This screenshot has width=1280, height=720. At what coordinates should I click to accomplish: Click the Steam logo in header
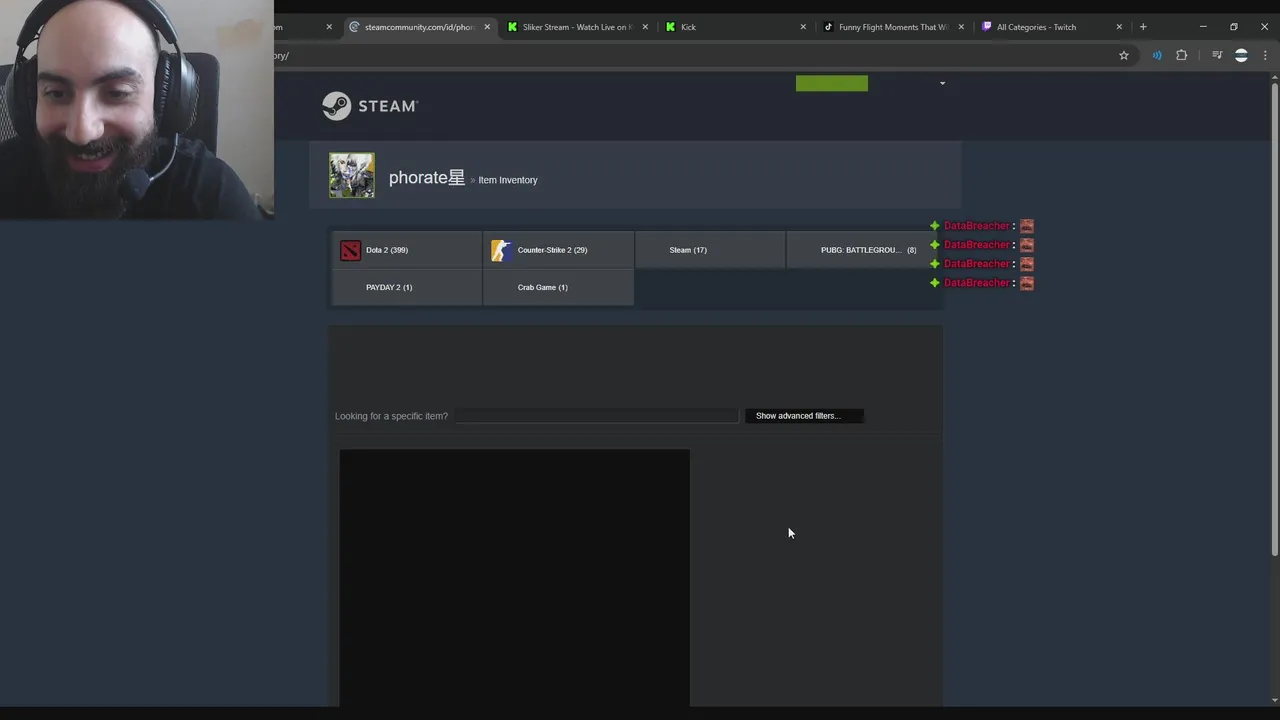coord(369,106)
